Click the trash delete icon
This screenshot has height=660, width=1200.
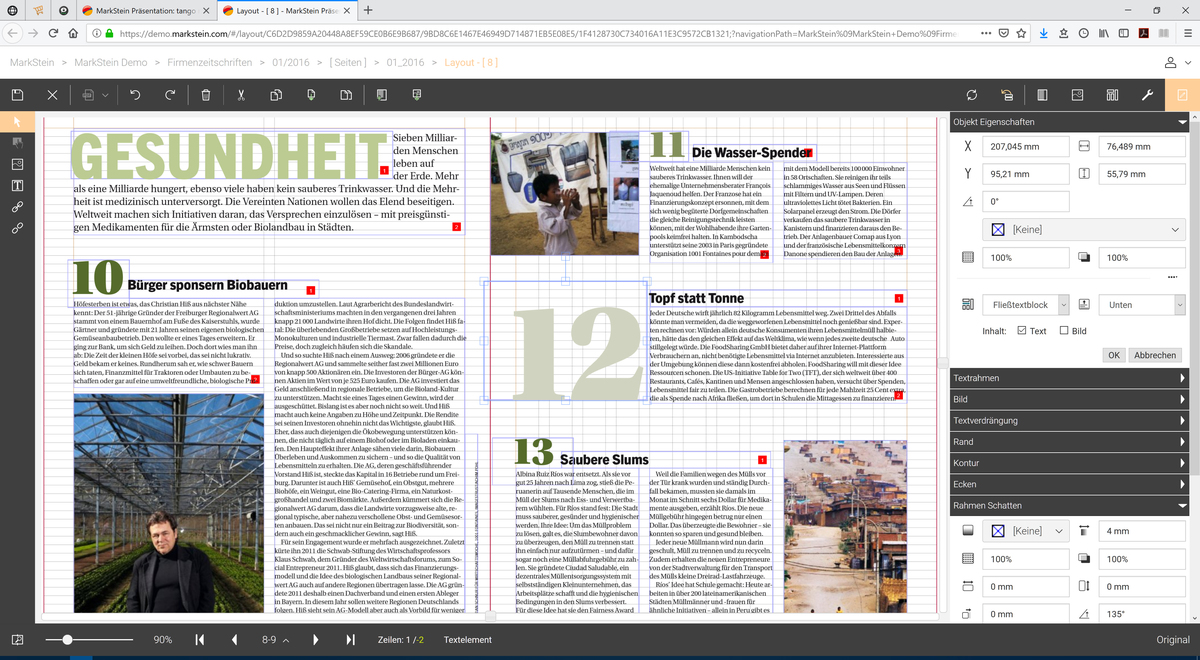[205, 95]
